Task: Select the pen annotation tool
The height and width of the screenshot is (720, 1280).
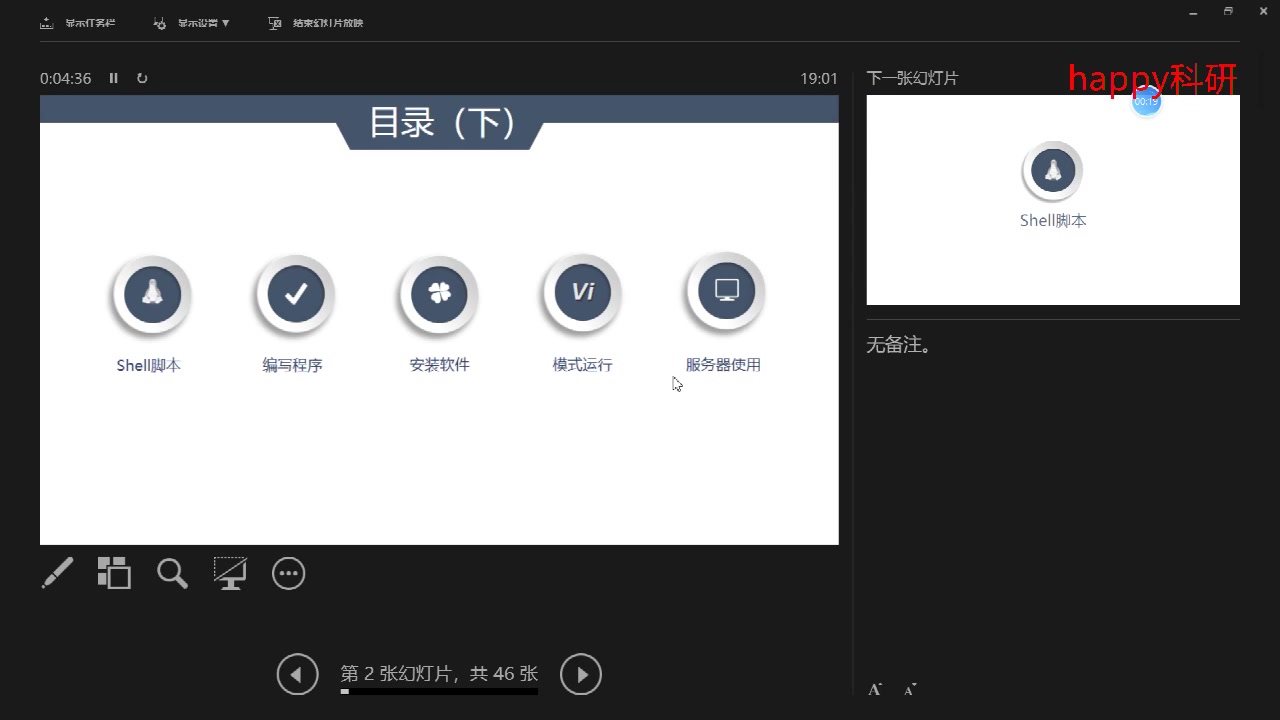Action: pos(57,573)
